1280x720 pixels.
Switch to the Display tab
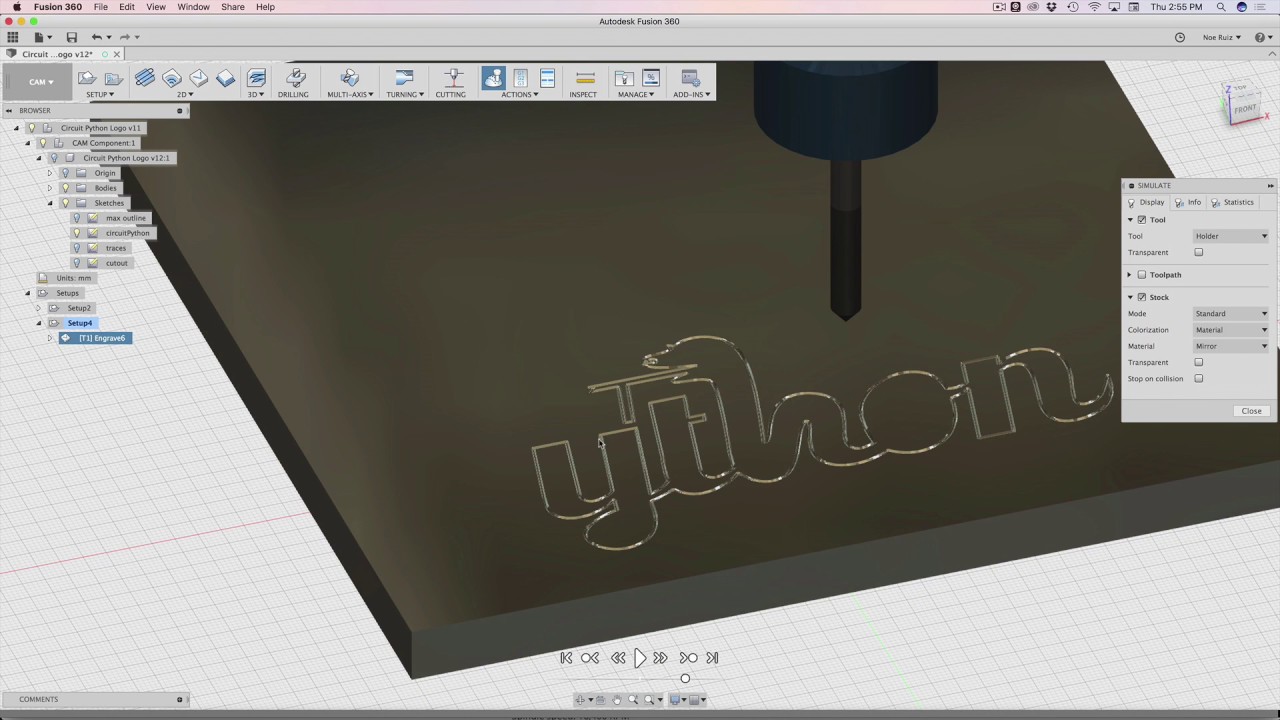(1146, 202)
